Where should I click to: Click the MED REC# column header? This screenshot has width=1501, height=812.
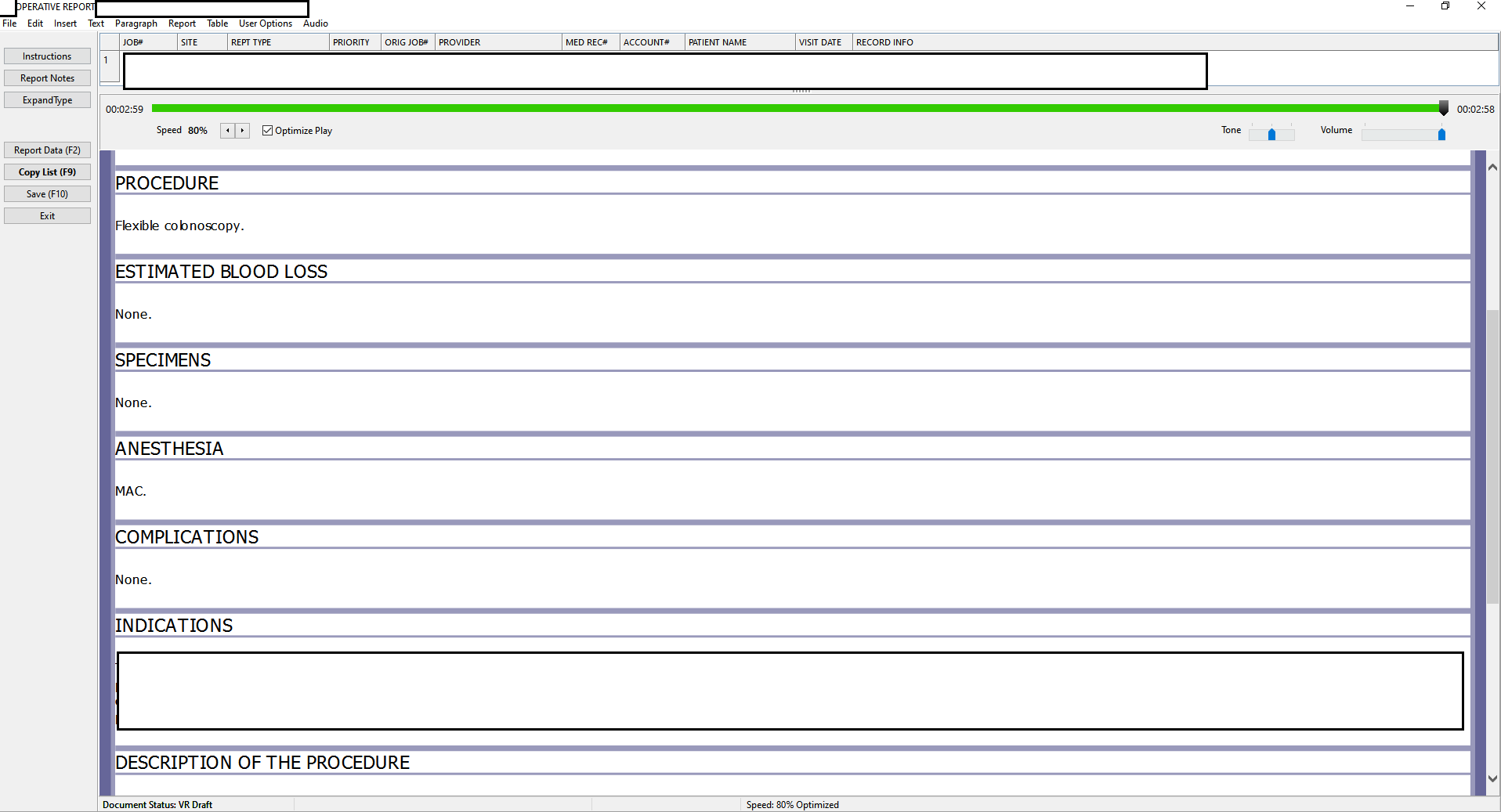pyautogui.click(x=591, y=42)
